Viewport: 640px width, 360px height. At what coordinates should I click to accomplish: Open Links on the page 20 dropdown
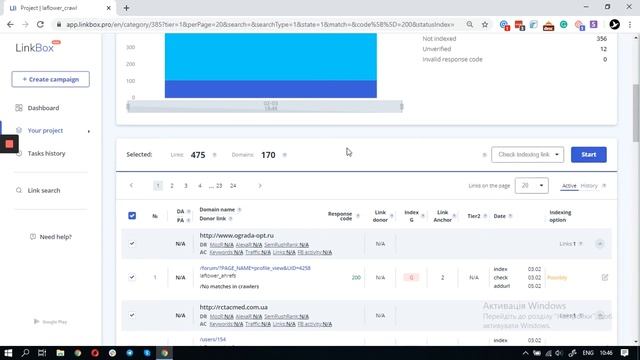[531, 186]
